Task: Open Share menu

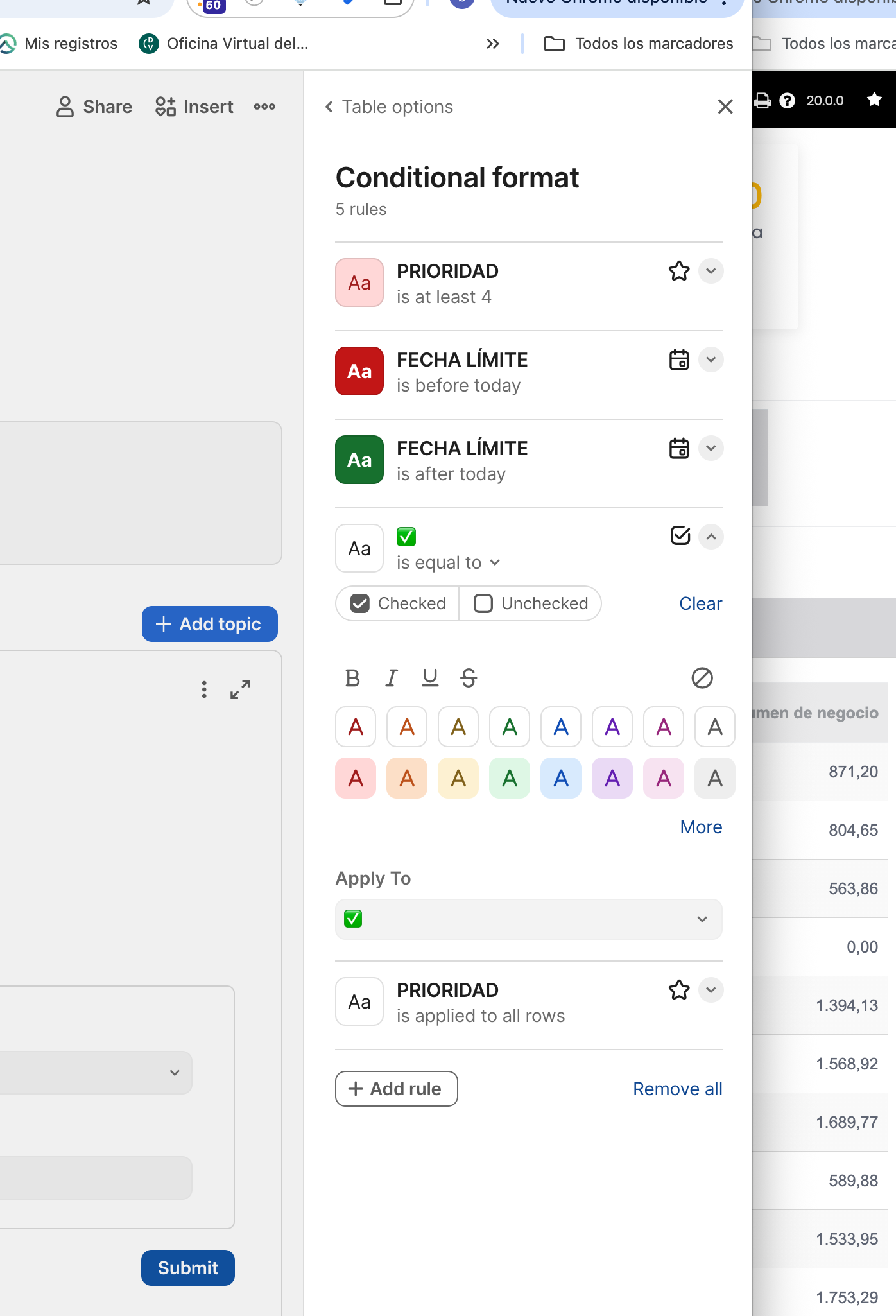Action: pyautogui.click(x=94, y=107)
